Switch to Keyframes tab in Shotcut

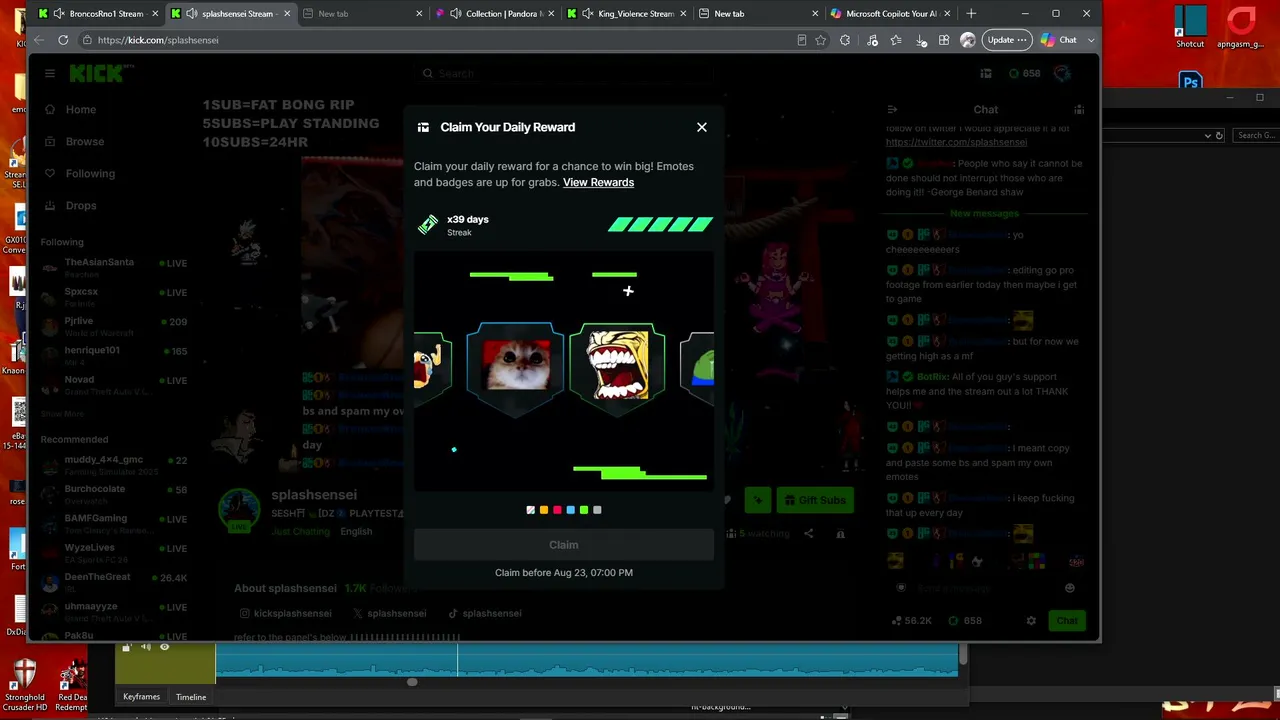point(141,697)
